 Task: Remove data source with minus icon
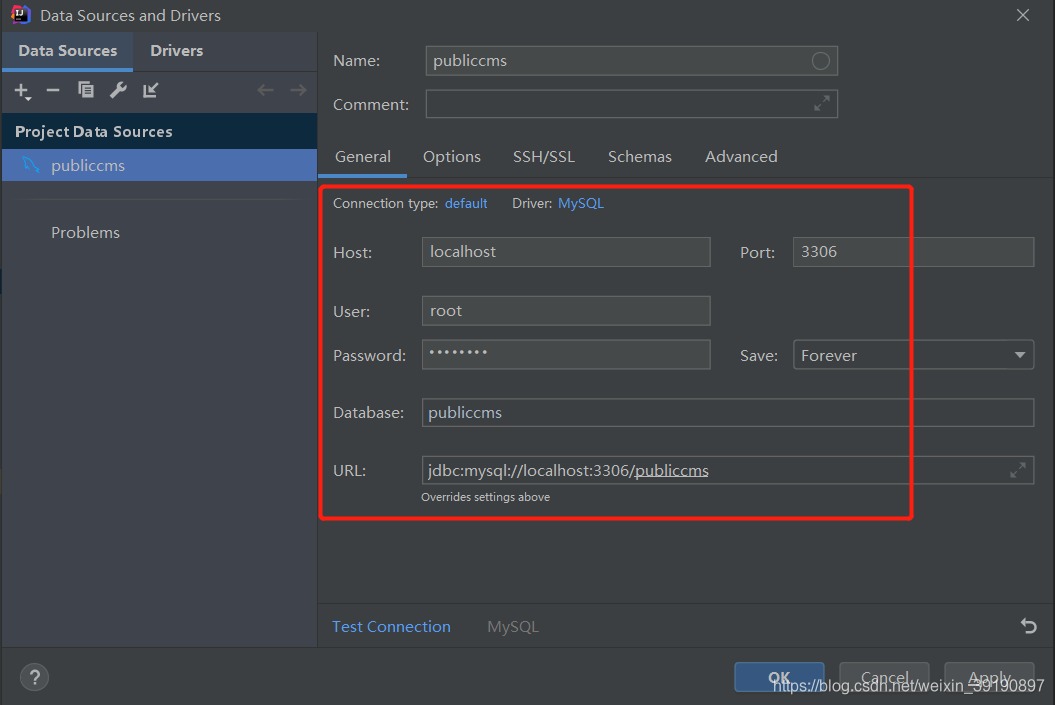[53, 90]
